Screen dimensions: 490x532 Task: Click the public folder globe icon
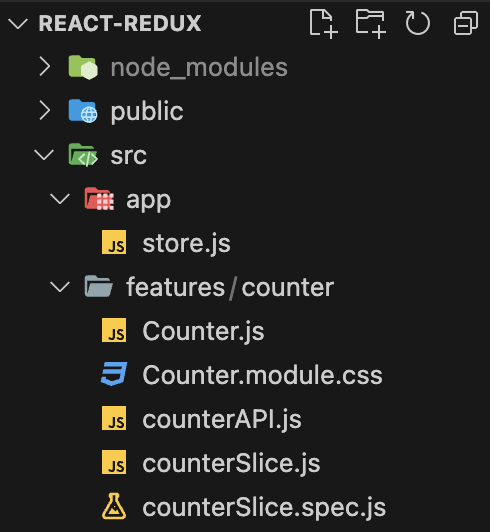83,111
